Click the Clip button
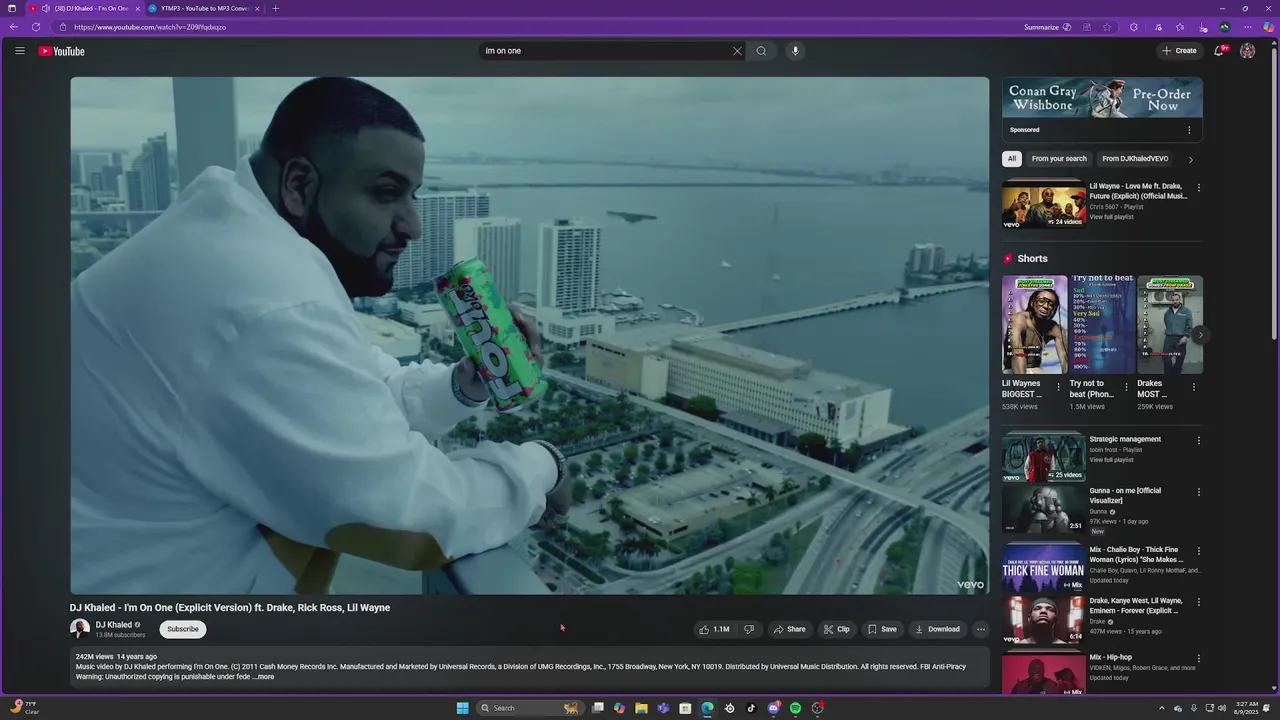 [x=836, y=629]
